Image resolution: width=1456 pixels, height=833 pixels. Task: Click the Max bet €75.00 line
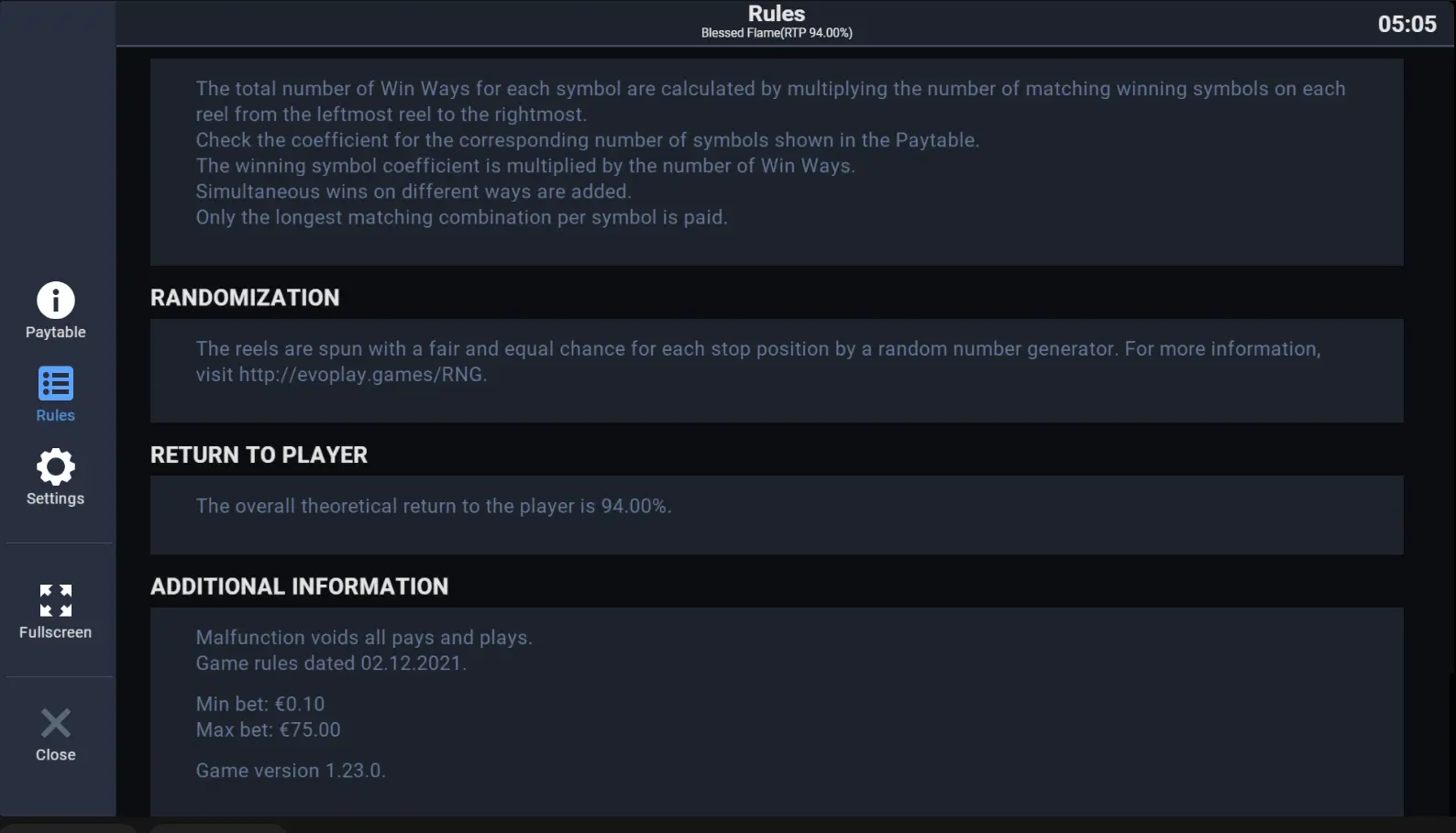[268, 729]
